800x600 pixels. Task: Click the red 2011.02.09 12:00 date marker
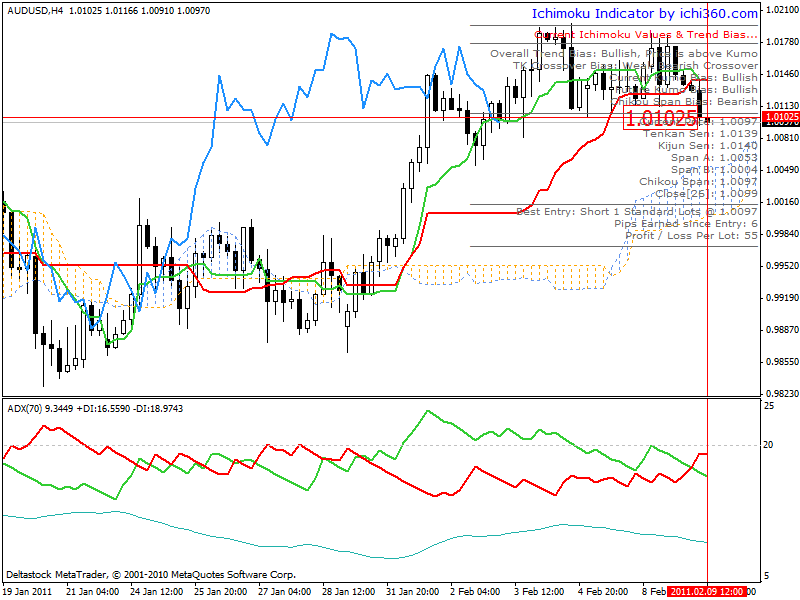tap(707, 592)
